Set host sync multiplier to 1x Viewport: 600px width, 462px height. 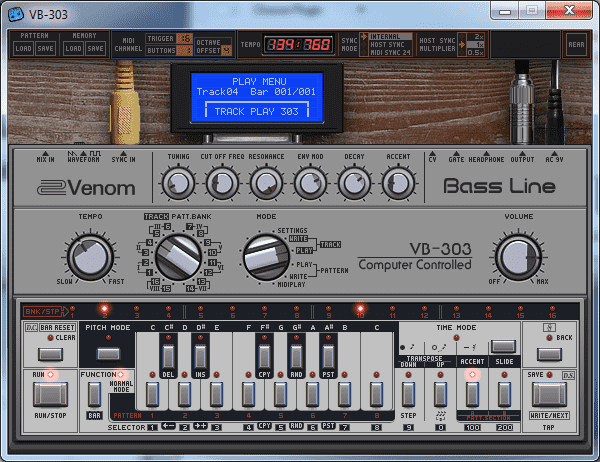coord(474,44)
